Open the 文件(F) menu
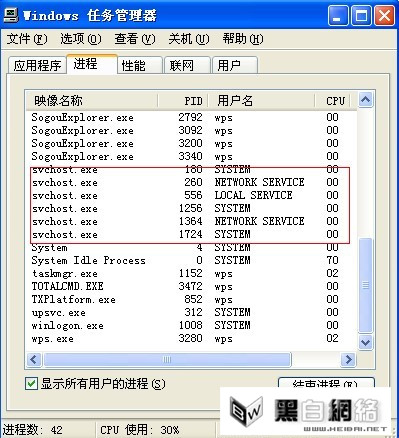 (27, 39)
